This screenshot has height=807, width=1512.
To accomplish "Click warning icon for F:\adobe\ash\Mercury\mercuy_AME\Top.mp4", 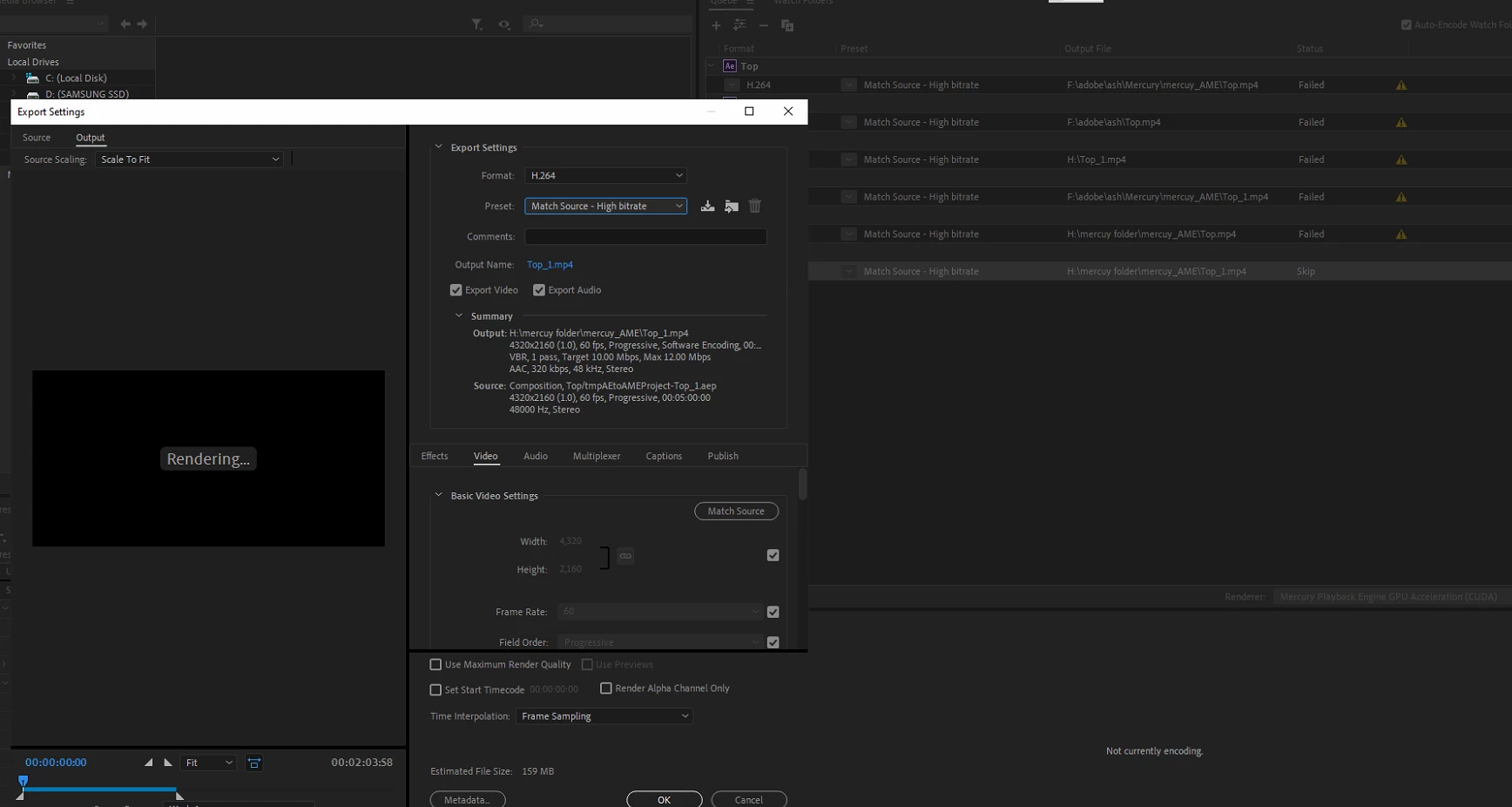I will (1401, 85).
